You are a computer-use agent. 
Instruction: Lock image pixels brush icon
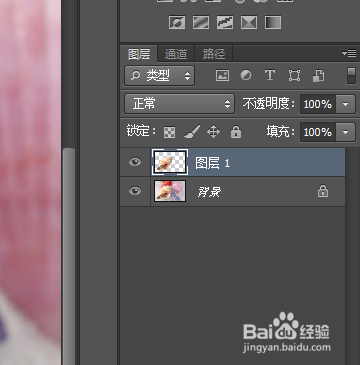tap(192, 132)
